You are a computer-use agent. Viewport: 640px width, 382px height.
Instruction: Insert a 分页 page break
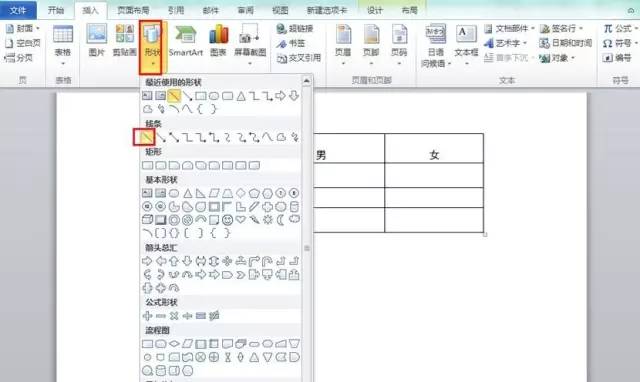coord(19,58)
